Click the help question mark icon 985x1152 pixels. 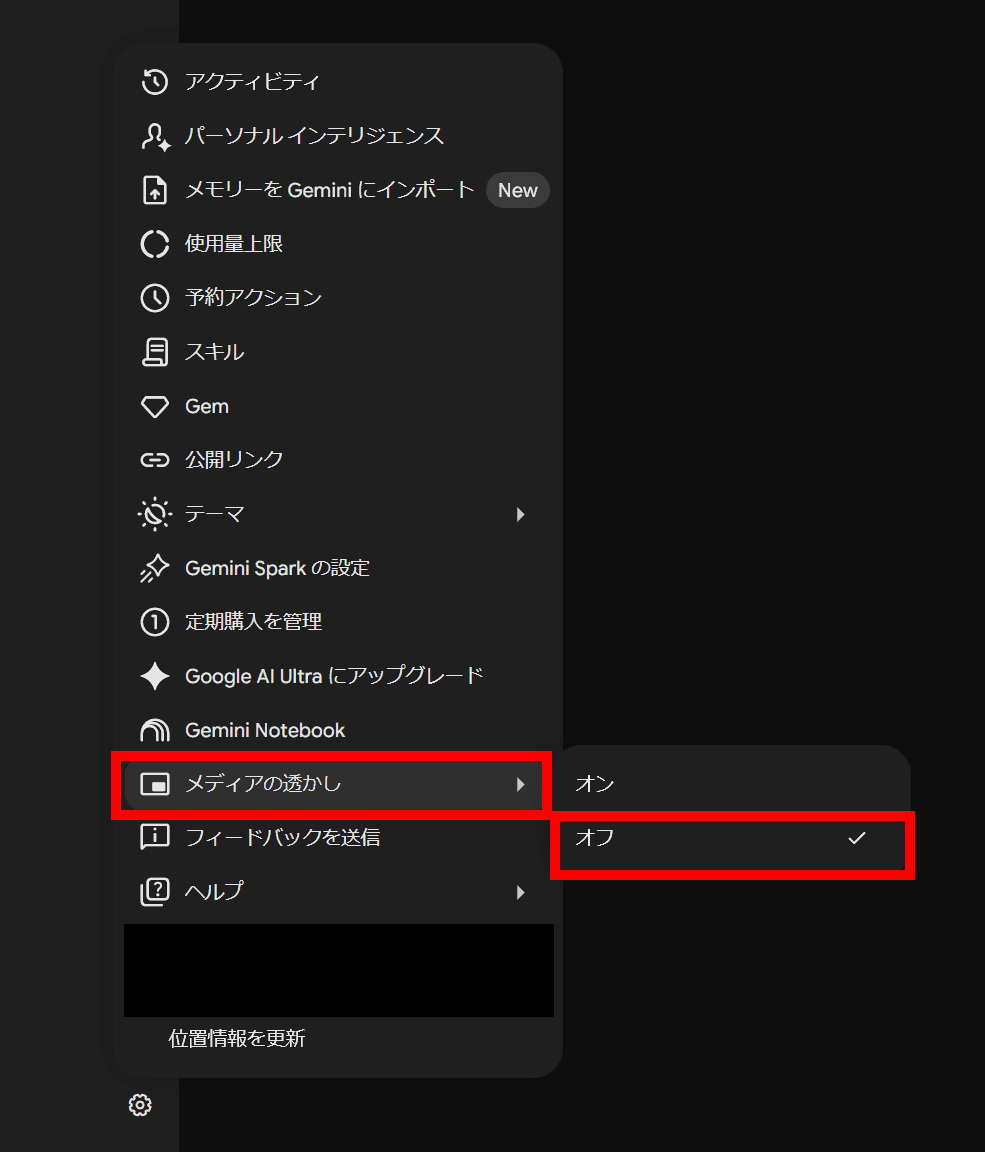[x=154, y=891]
